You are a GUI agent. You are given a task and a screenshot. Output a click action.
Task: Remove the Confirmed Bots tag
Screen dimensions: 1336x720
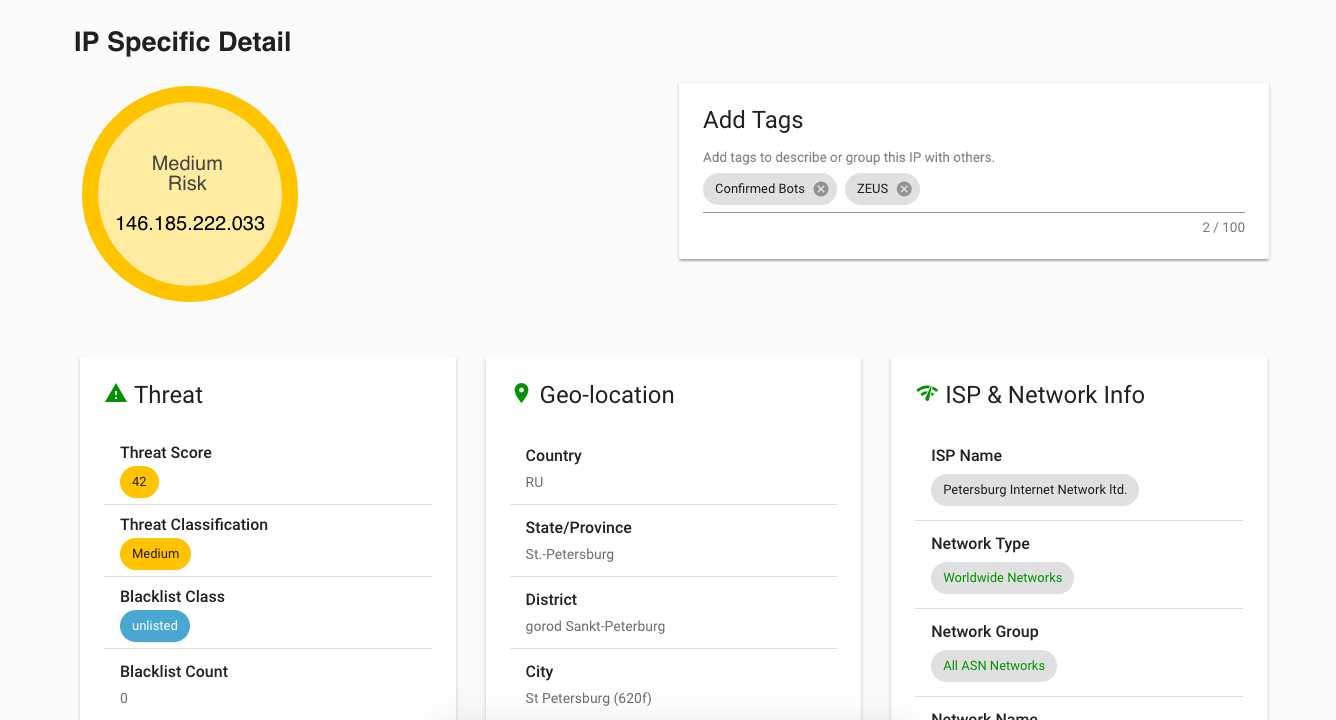(821, 189)
